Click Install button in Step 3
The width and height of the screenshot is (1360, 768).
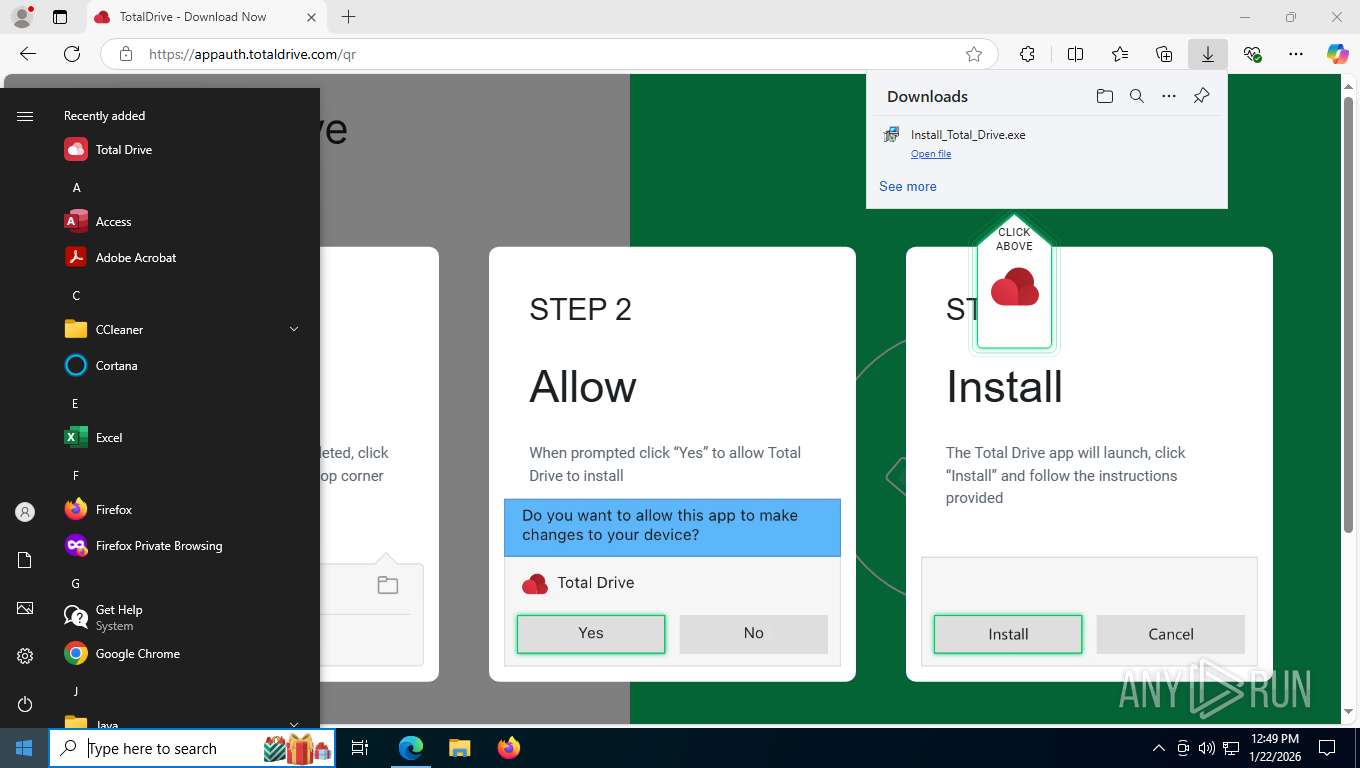1008,634
